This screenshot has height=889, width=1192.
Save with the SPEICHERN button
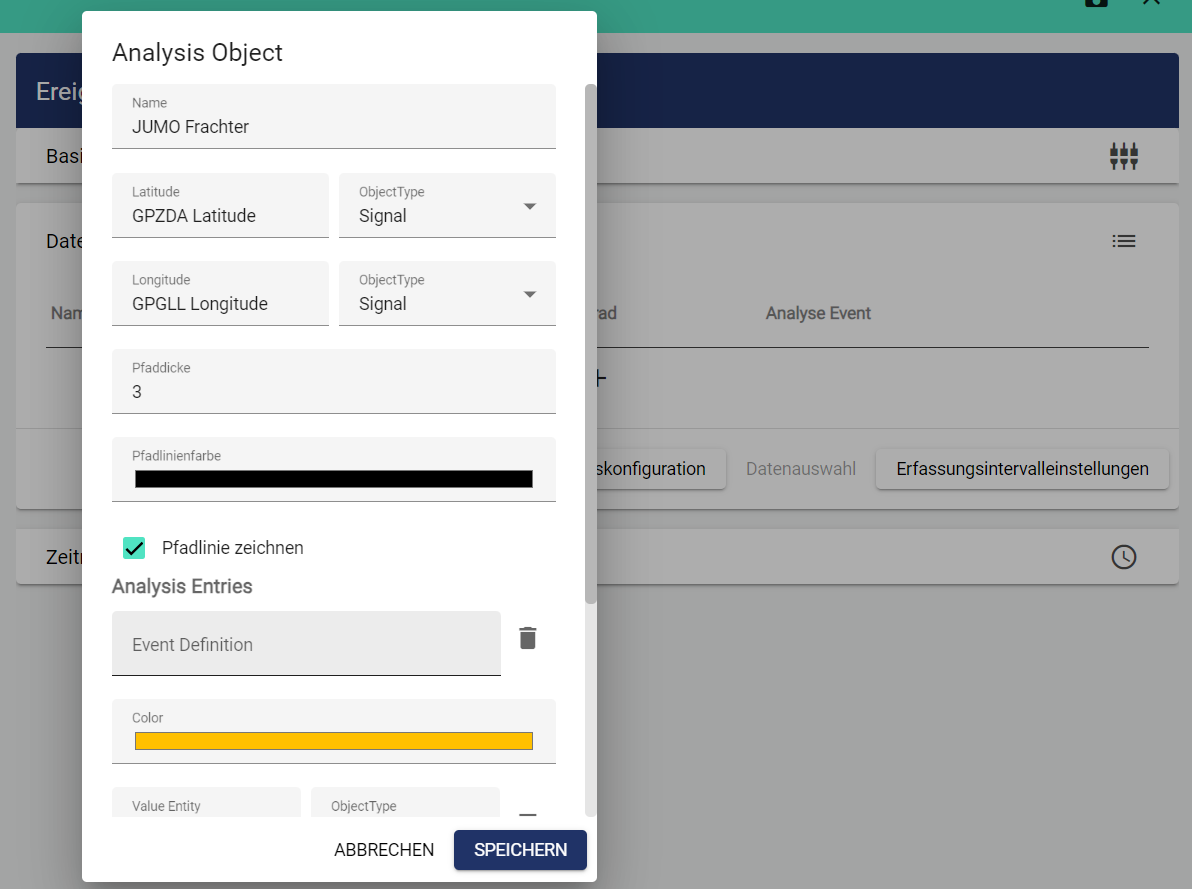pos(520,850)
